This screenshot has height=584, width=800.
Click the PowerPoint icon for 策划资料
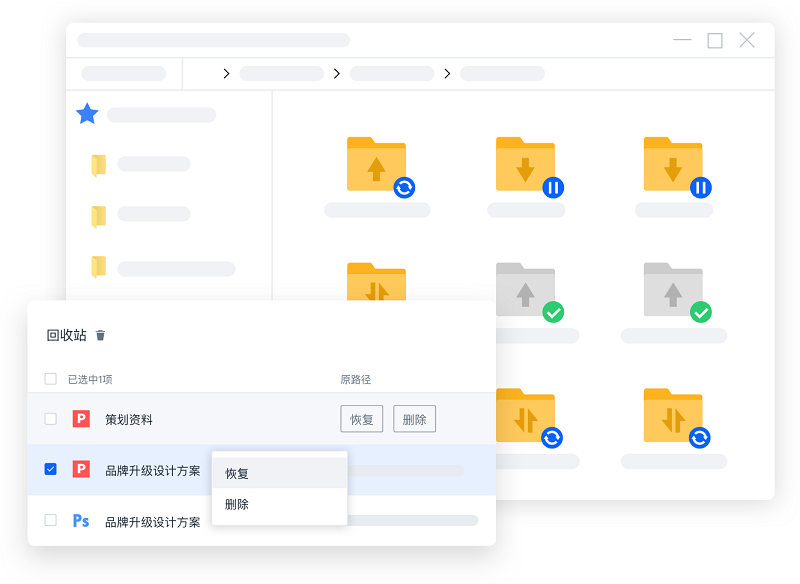tap(80, 419)
